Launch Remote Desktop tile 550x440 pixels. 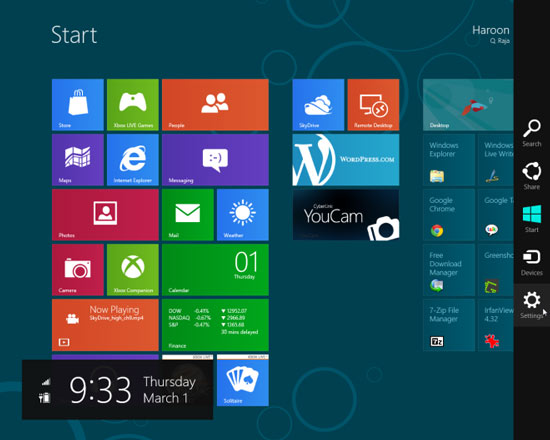click(x=373, y=105)
